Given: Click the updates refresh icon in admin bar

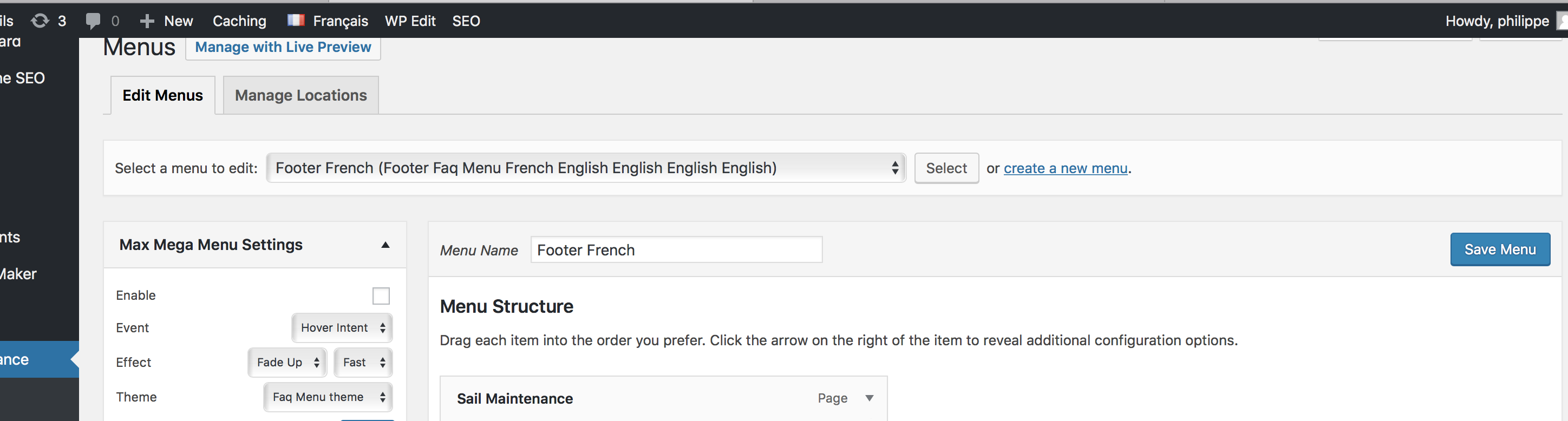Looking at the screenshot, I should tap(40, 21).
